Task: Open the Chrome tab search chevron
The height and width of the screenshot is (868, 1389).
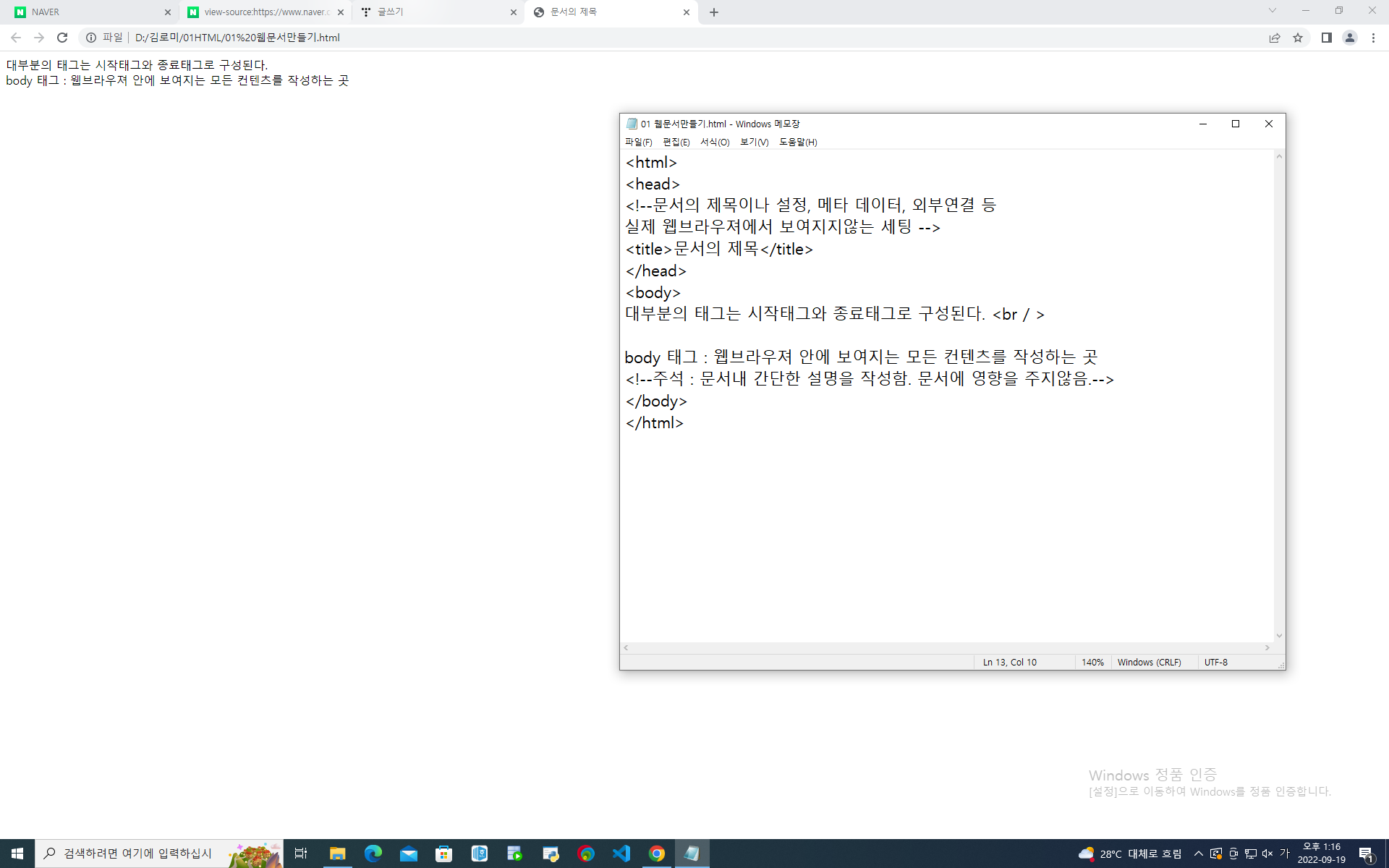Action: coord(1273,11)
